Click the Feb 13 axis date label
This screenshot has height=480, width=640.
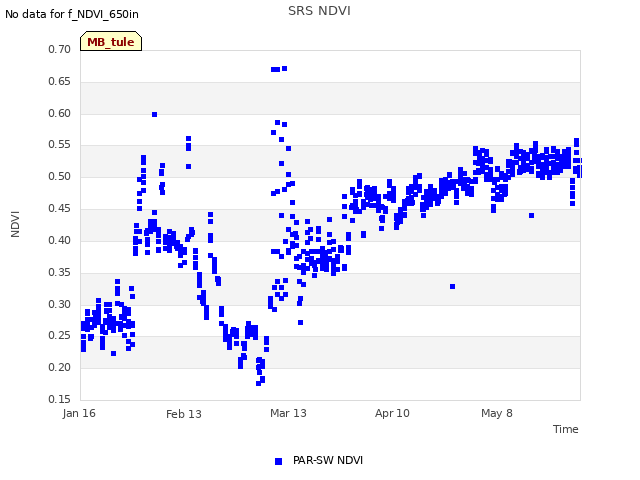pyautogui.click(x=184, y=414)
